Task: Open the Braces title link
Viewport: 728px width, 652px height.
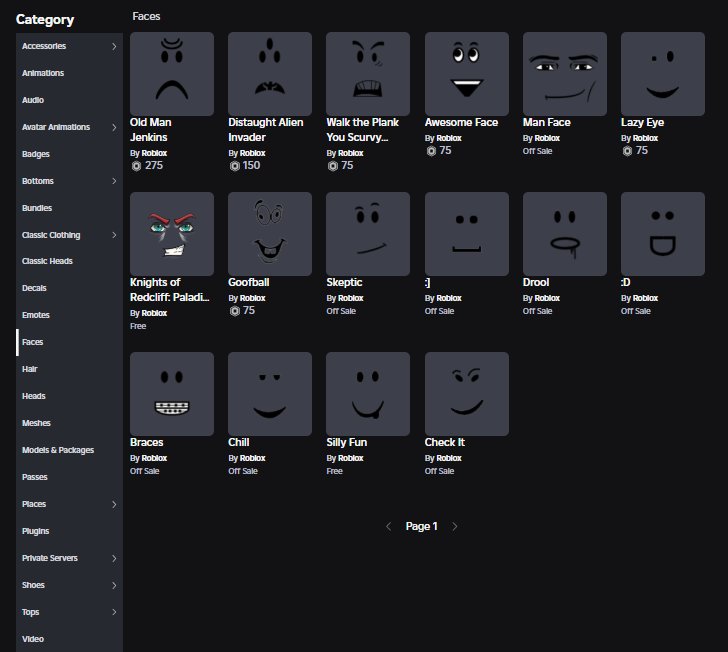Action: click(146, 442)
